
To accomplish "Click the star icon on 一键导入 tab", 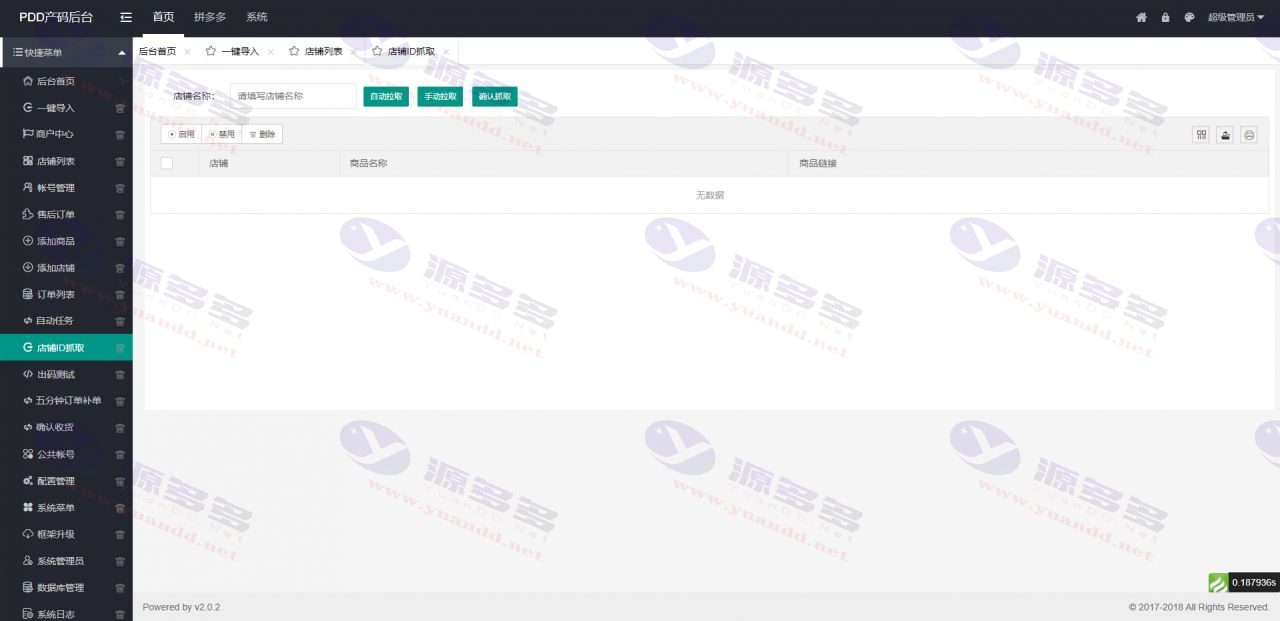I will tap(210, 51).
